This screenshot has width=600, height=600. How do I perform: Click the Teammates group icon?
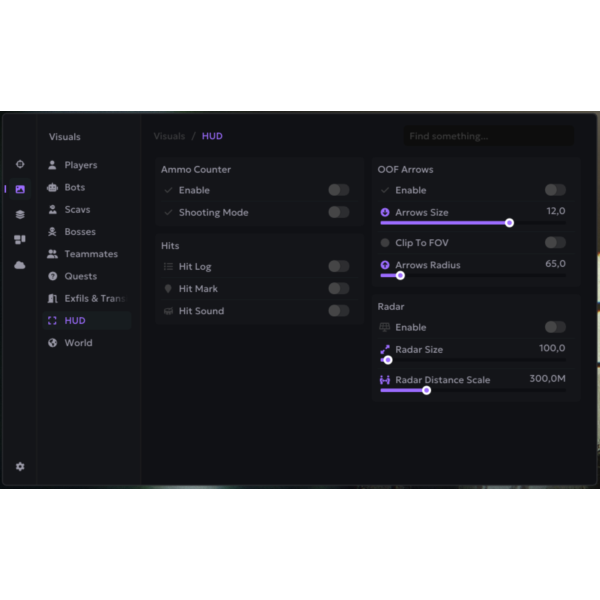tap(52, 254)
